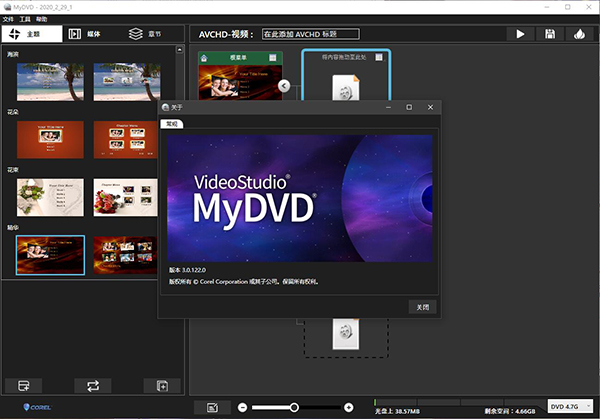Select the first flower theme thumbnail under 花朵
Image resolution: width=600 pixels, height=419 pixels.
[50, 138]
